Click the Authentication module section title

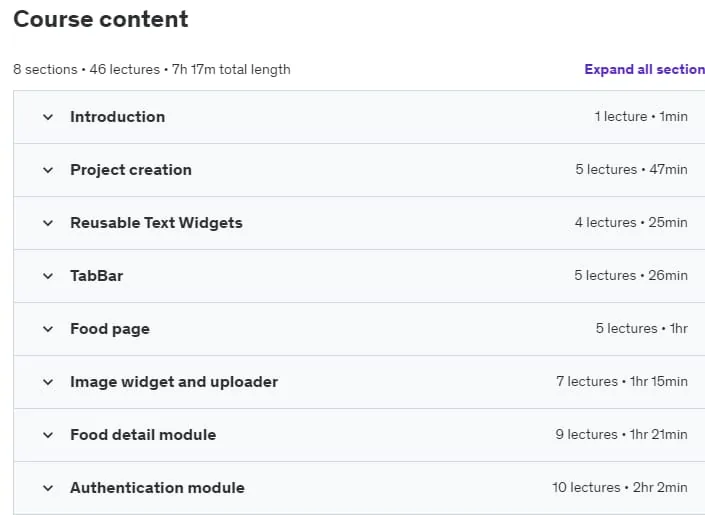click(157, 488)
